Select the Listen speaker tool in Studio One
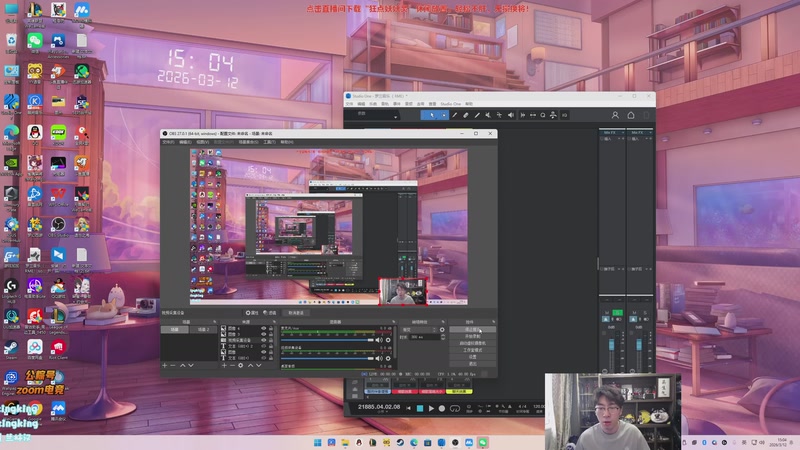Viewport: 800px width, 450px height. coord(511,115)
